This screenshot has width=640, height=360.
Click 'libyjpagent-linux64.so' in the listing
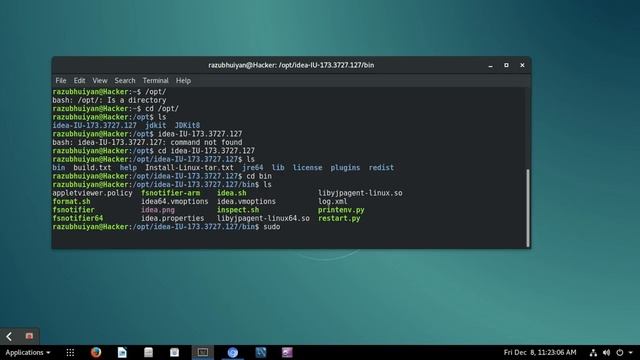pyautogui.click(x=263, y=218)
